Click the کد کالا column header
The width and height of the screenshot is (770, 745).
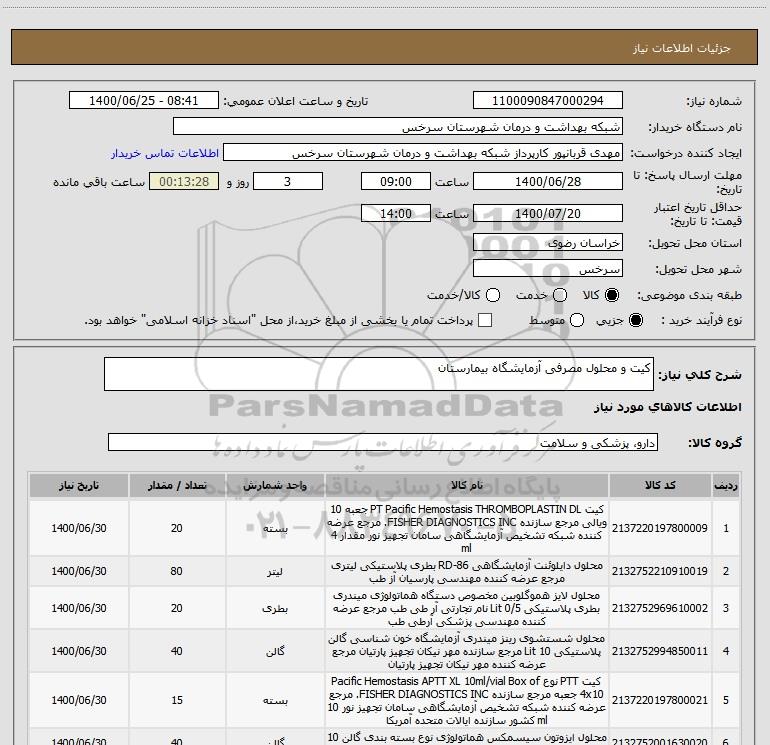660,486
